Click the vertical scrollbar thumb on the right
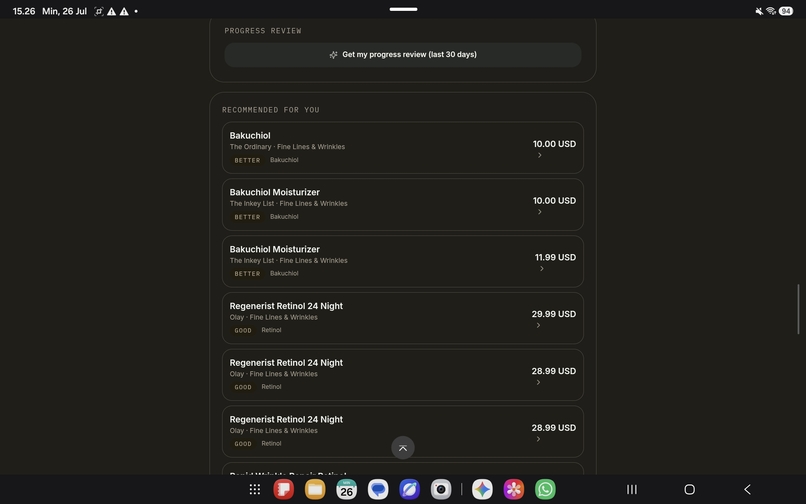This screenshot has height=504, width=806. point(798,309)
